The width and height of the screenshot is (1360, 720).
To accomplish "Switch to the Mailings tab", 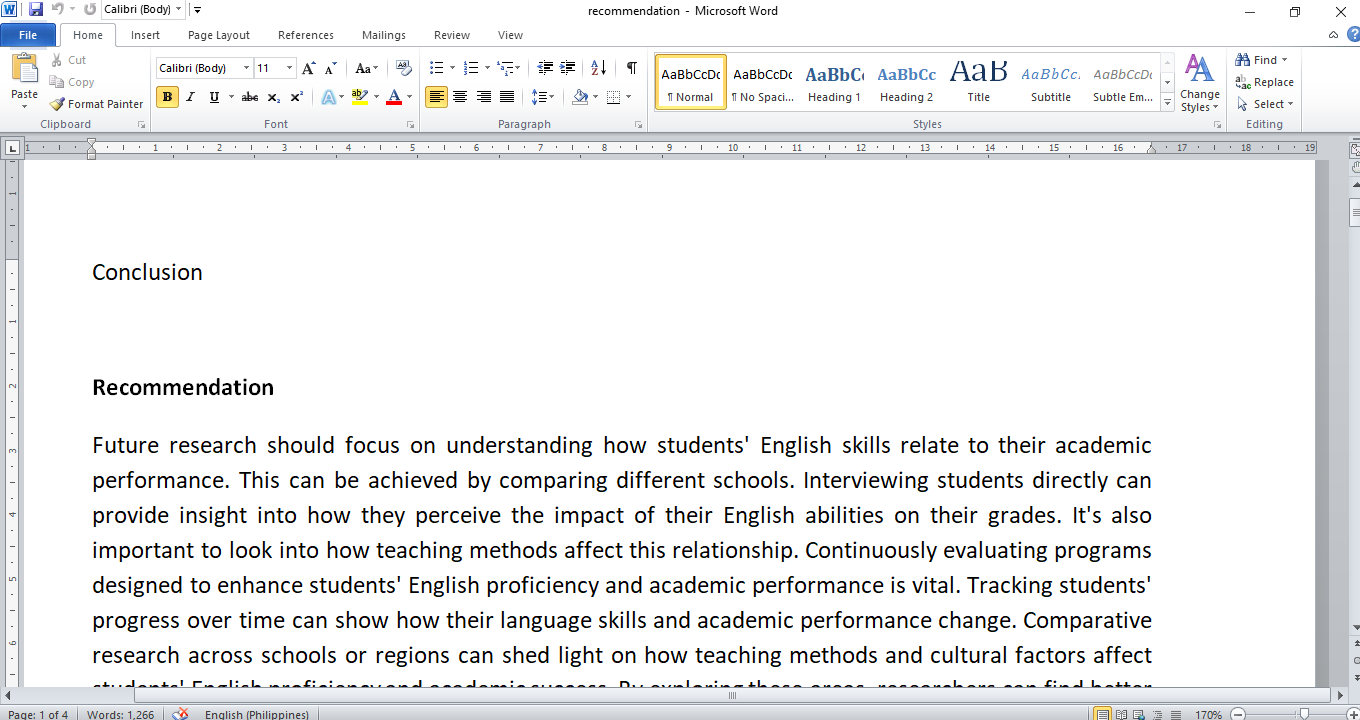I will [384, 35].
